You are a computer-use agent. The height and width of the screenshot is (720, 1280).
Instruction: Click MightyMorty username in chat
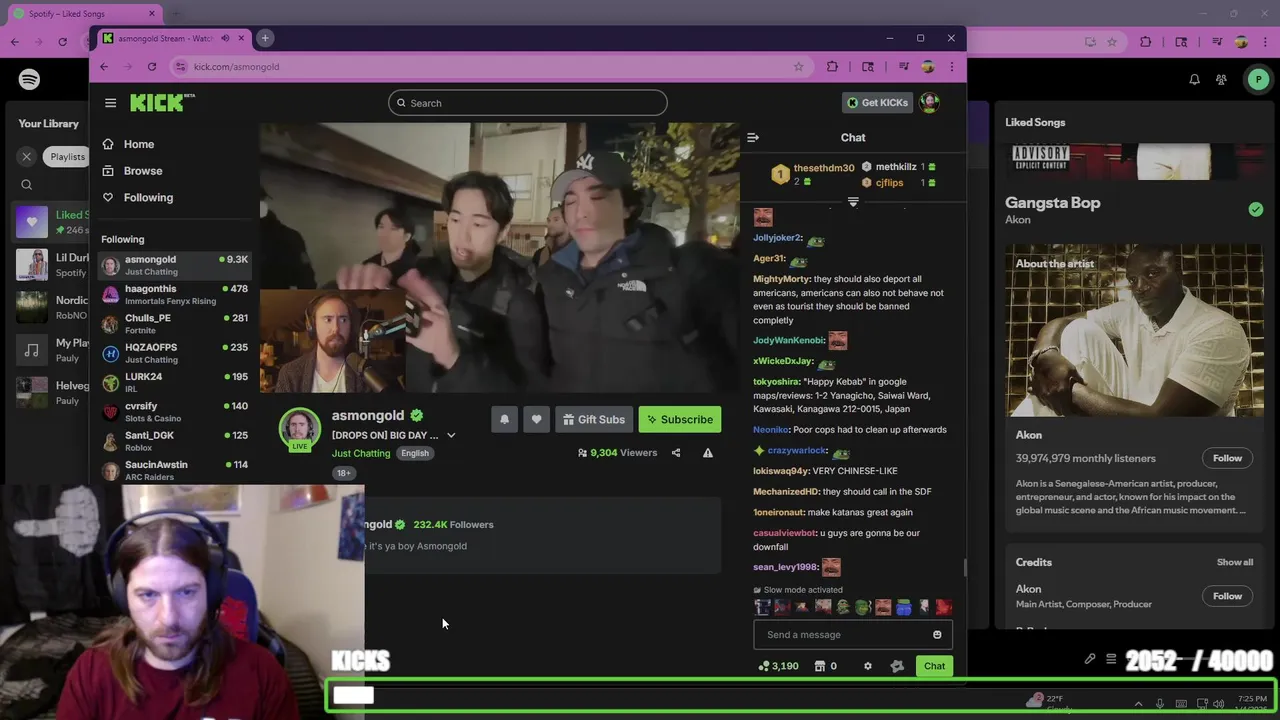click(x=781, y=279)
